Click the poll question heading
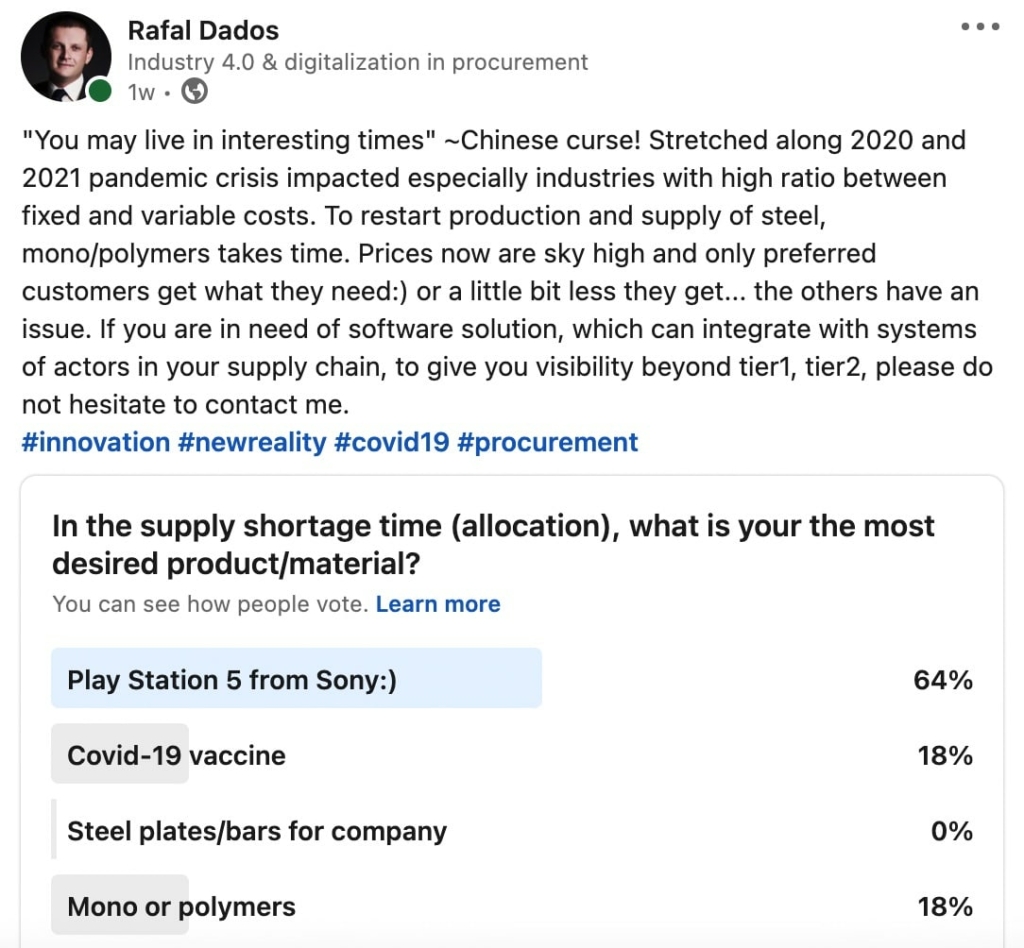Viewport: 1024px width, 948px height. 493,545
